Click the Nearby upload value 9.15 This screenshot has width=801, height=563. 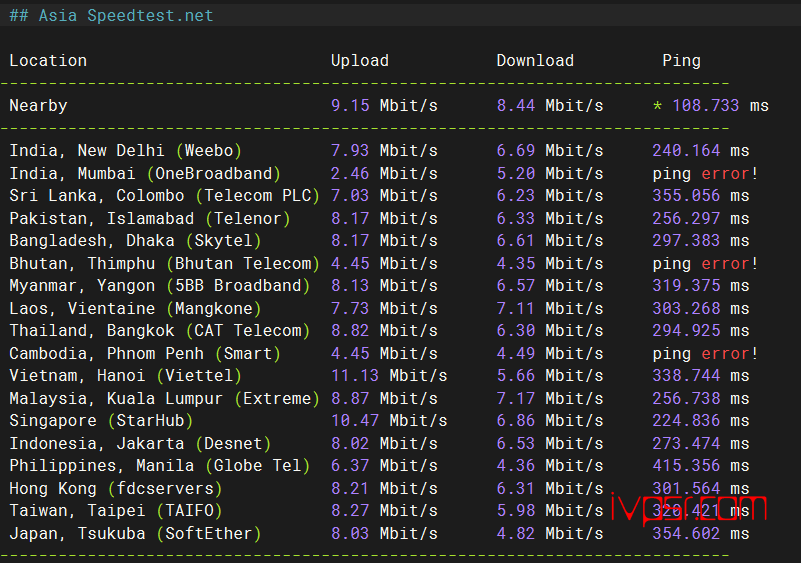click(x=350, y=106)
